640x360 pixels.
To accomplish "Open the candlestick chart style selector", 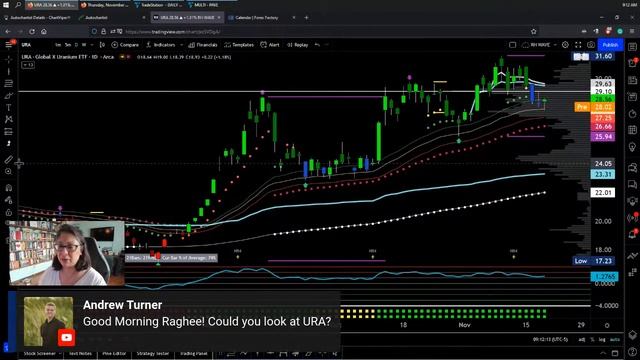I will pos(102,45).
